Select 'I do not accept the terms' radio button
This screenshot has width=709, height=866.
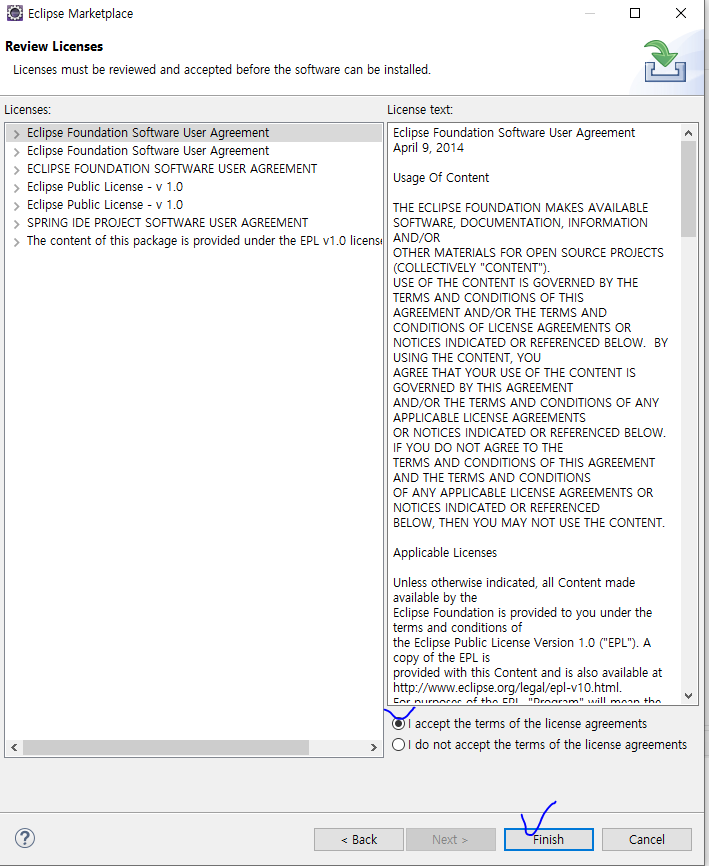pyautogui.click(x=398, y=744)
